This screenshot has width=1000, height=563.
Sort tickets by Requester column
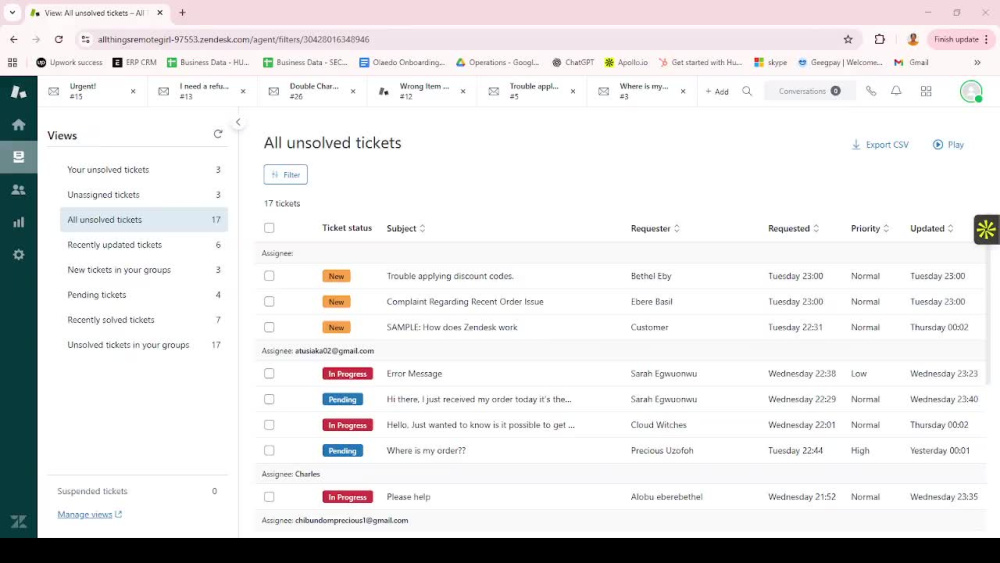[655, 228]
